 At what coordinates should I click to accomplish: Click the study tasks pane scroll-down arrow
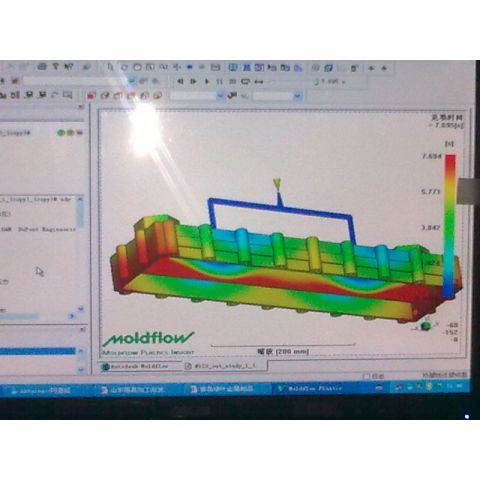click(80, 309)
